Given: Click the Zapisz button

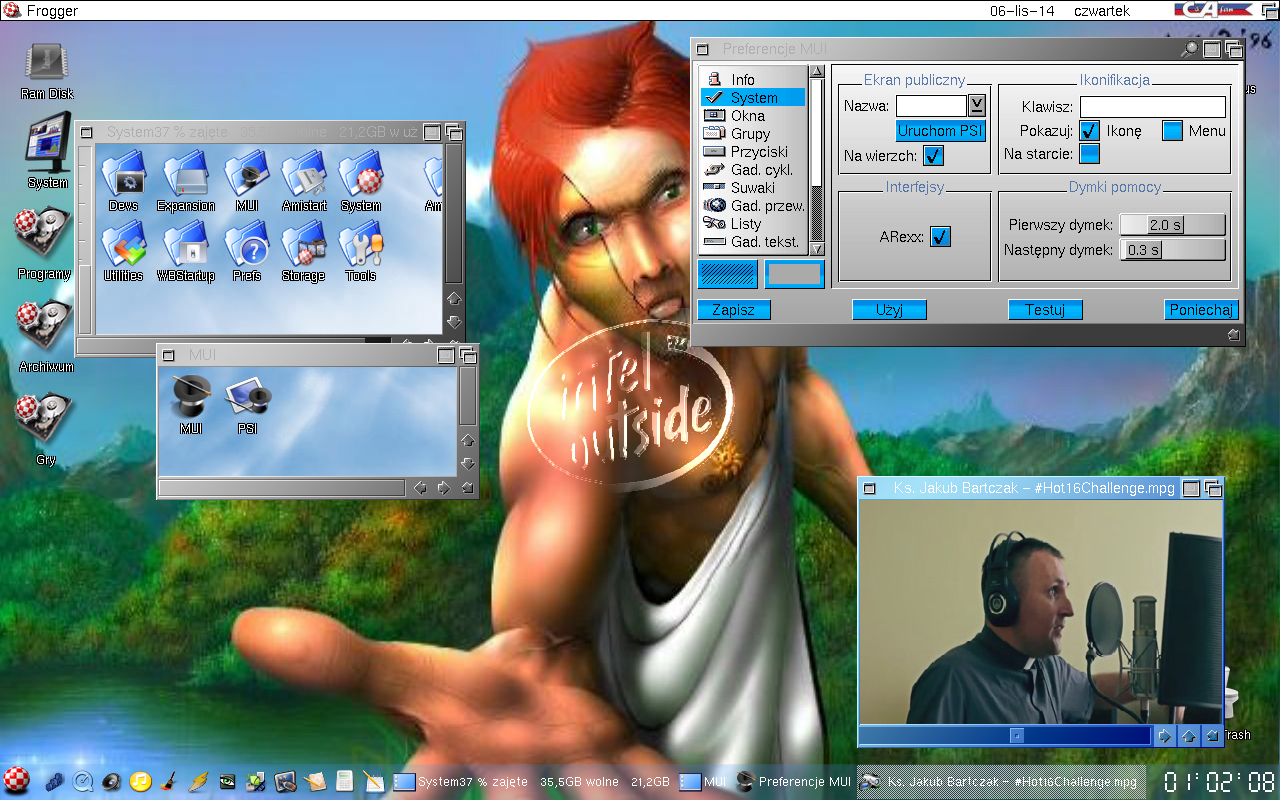Looking at the screenshot, I should [733, 310].
